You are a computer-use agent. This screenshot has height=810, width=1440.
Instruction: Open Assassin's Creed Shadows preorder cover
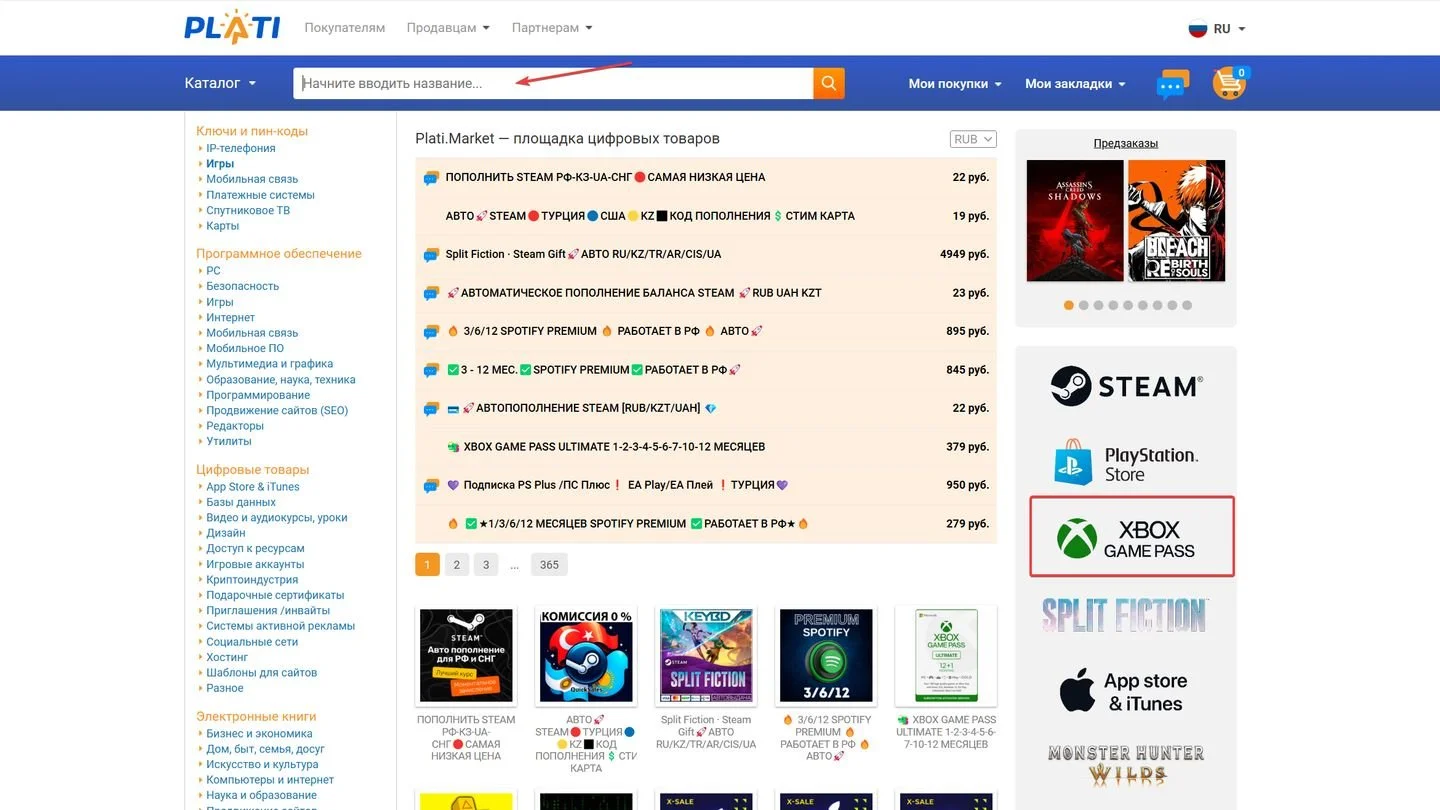click(x=1075, y=220)
